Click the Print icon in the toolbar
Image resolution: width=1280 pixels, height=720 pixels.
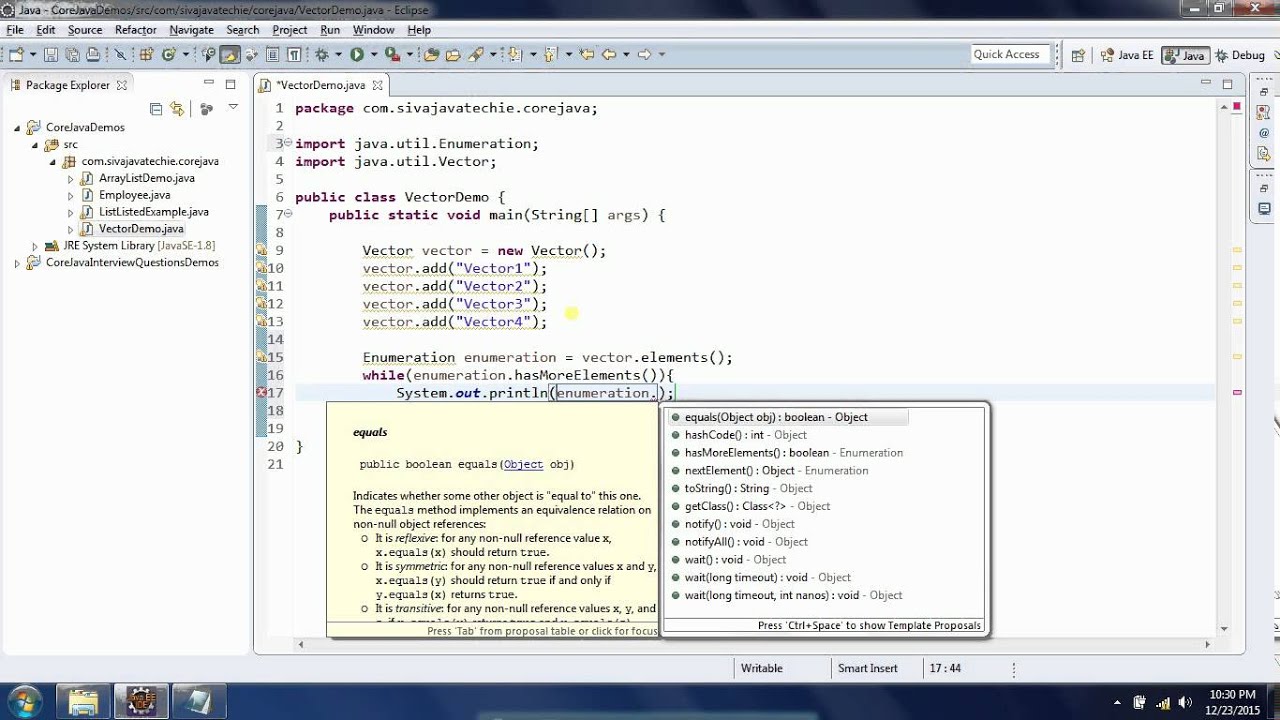click(x=93, y=55)
